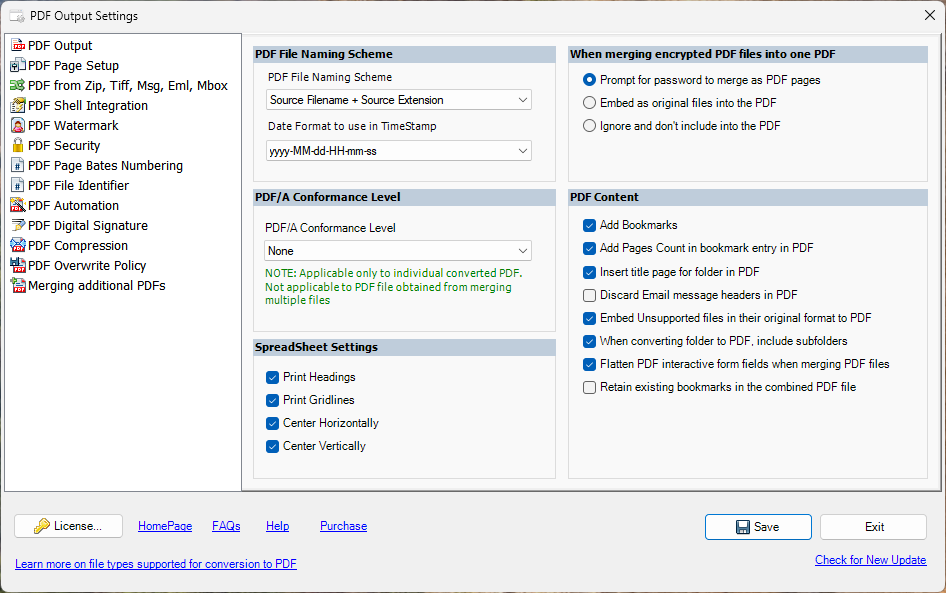Click the PDF Watermark sidebar icon
946x593 pixels.
point(18,125)
